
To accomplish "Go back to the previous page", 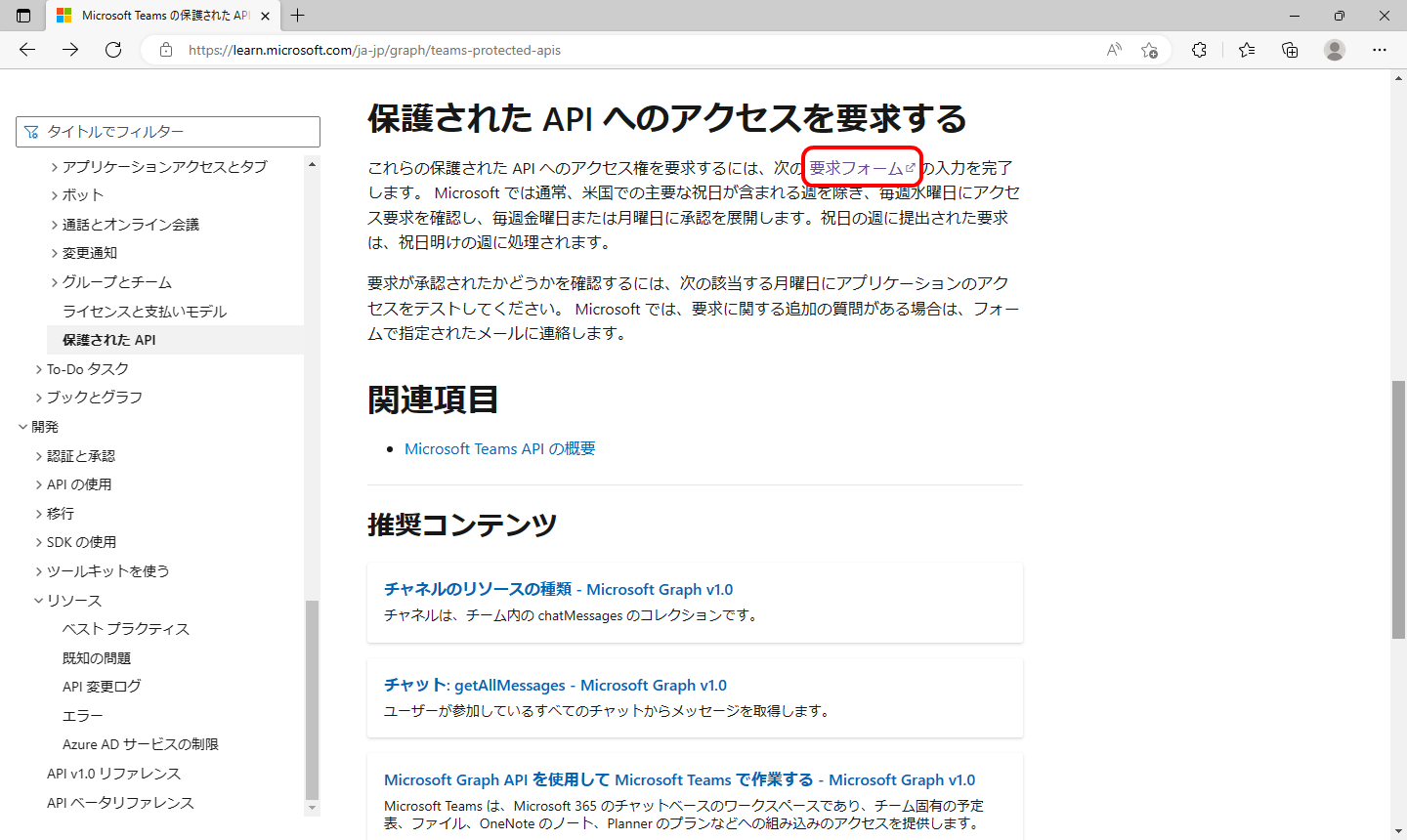I will [x=27, y=50].
